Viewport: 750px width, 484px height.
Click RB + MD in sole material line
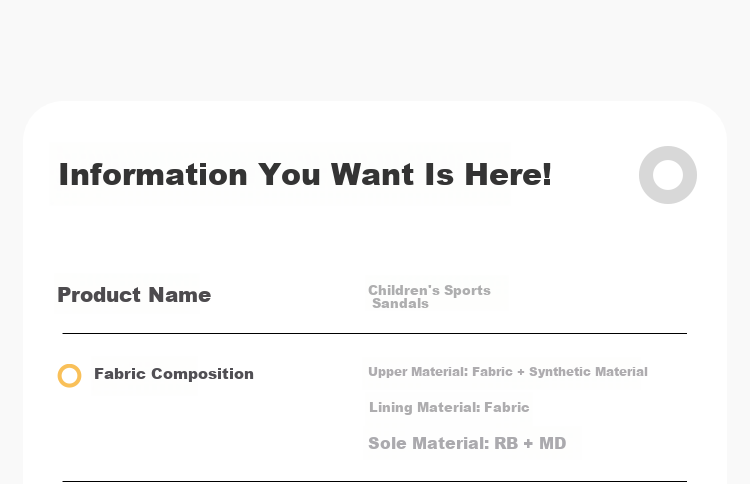pos(530,443)
